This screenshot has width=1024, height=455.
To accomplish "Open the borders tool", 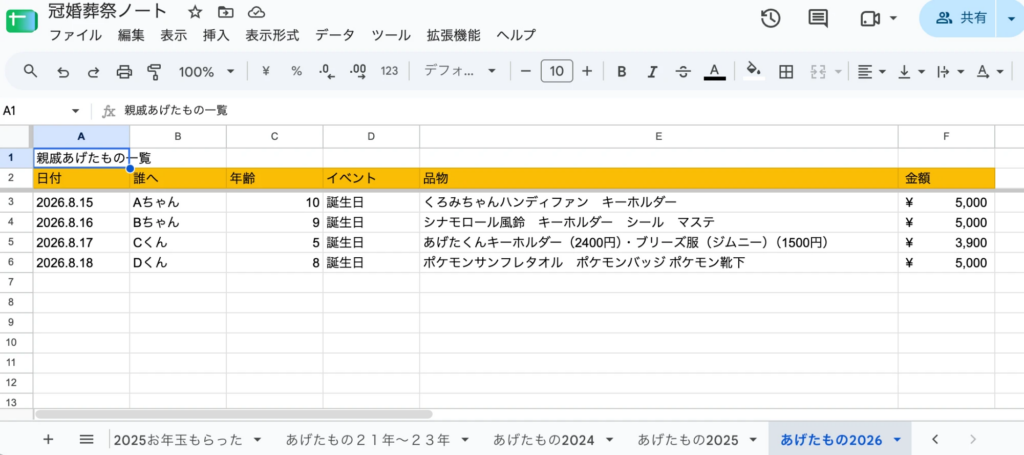I will (786, 72).
